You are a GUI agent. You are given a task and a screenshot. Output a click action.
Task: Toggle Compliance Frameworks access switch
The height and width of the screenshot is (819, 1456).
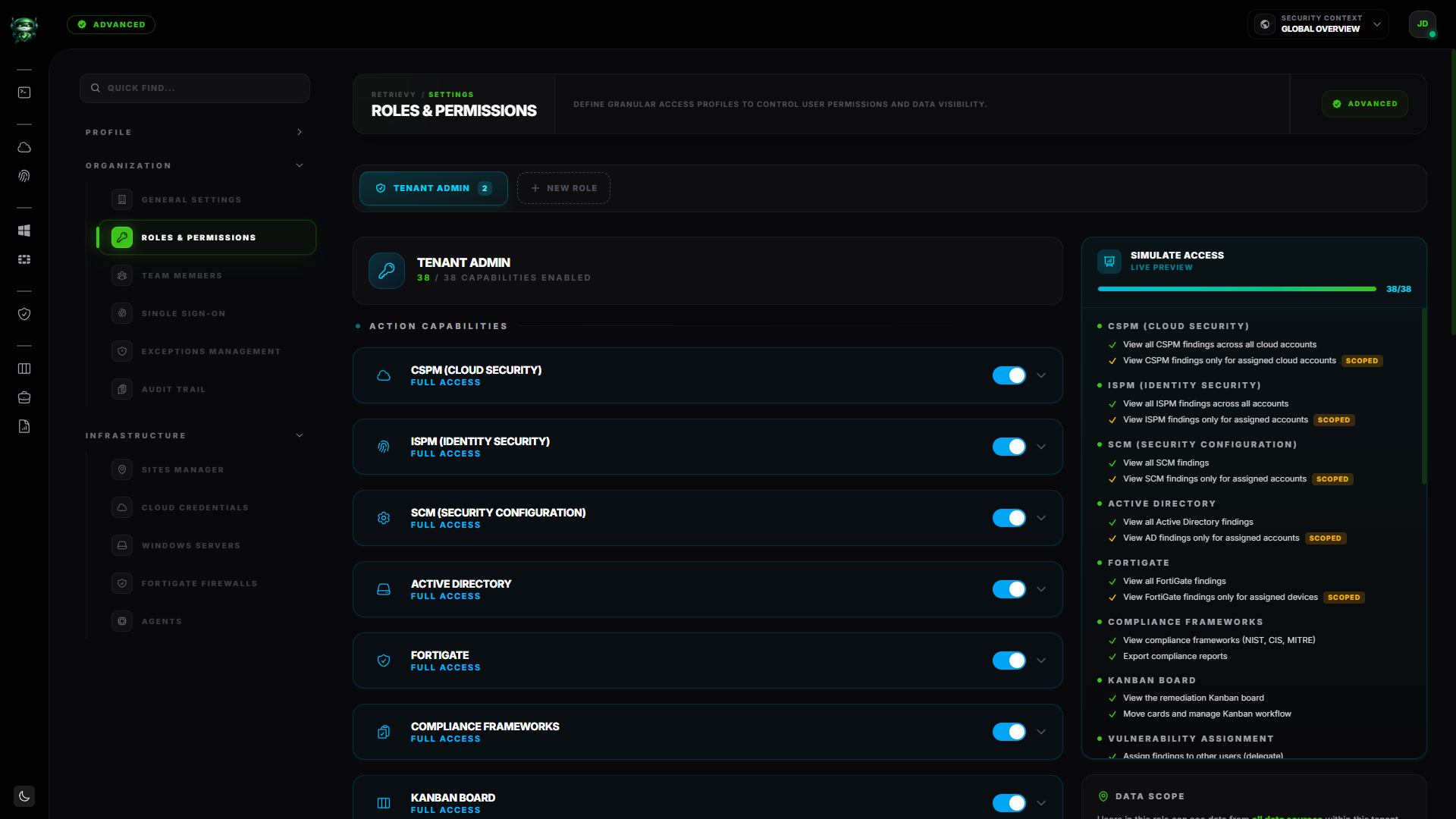pos(1009,732)
